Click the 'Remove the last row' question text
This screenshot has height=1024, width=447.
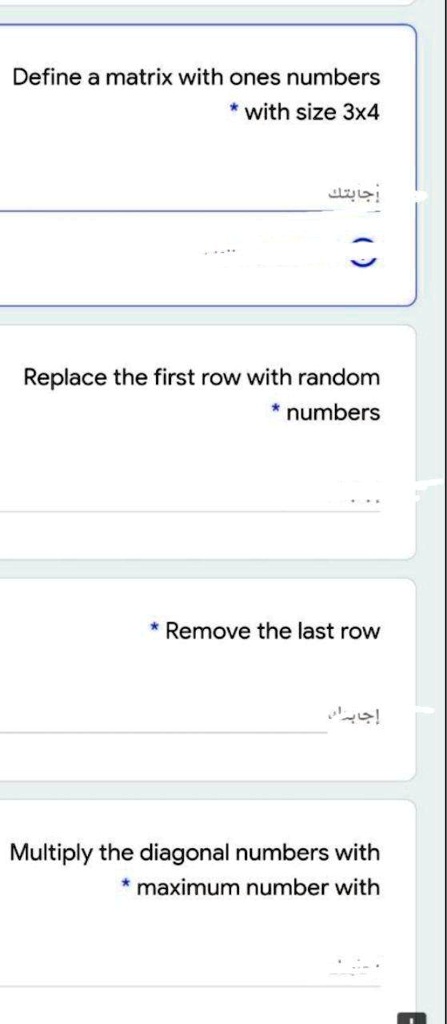(x=273, y=631)
